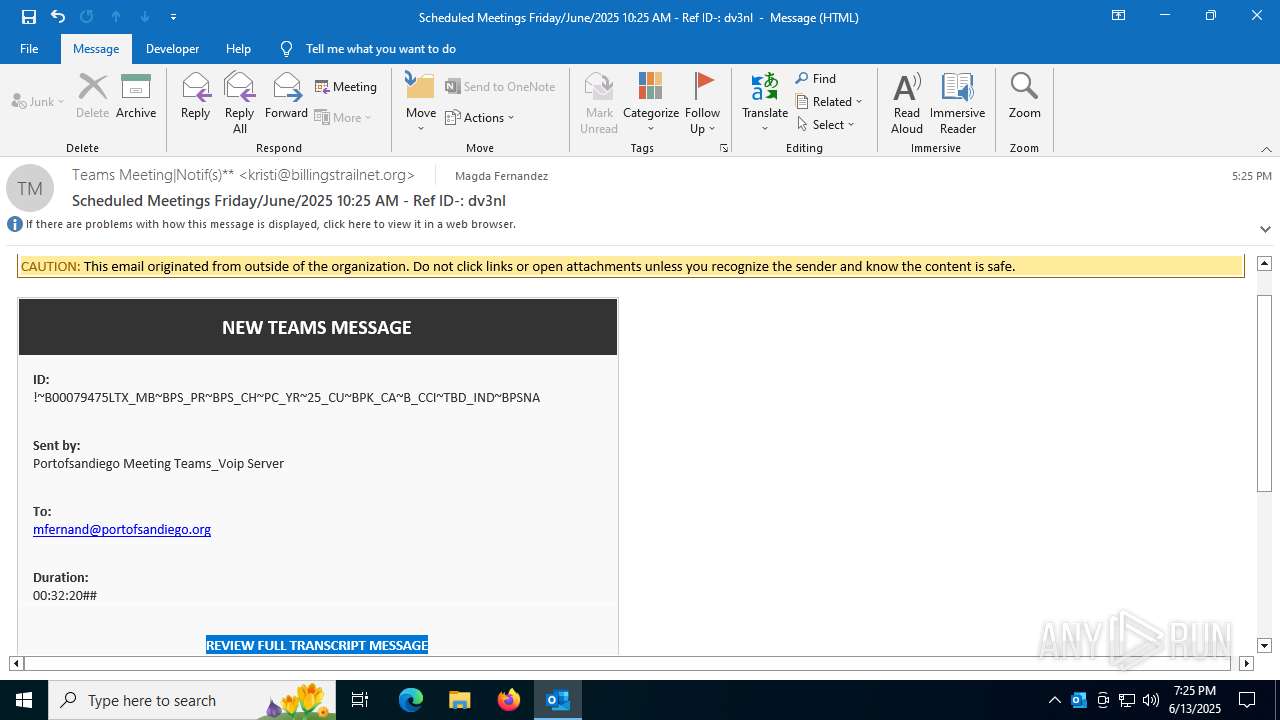Image resolution: width=1280 pixels, height=720 pixels.
Task: Click the vertical scrollbar down arrow
Action: coord(1264,646)
